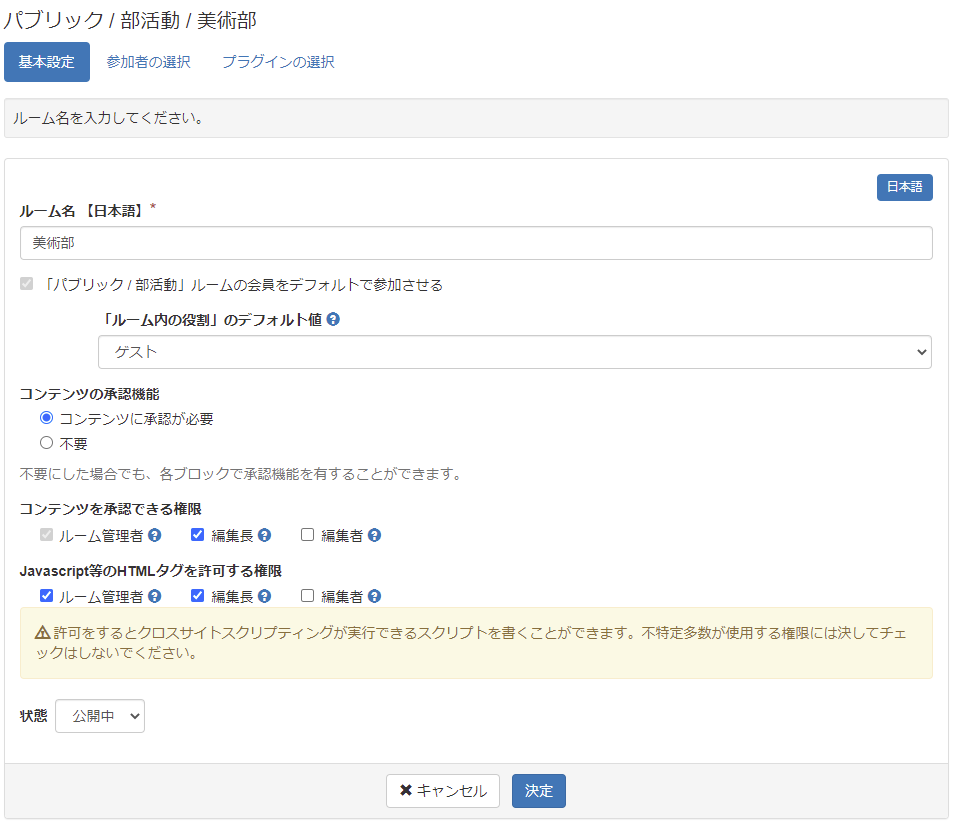Image resolution: width=970 pixels, height=830 pixels.
Task: Uncheck 編集長 under コンテンツを承認できる権限
Action: click(198, 535)
